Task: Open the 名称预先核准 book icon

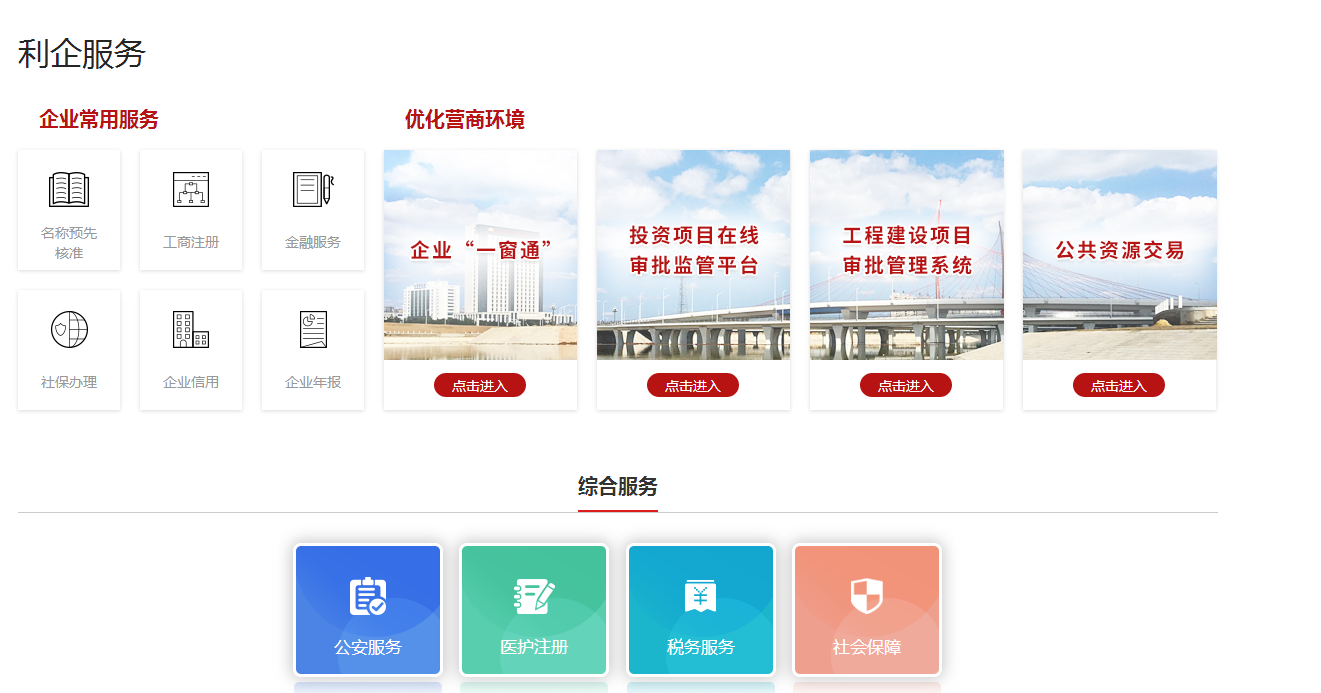Action: tap(69, 189)
